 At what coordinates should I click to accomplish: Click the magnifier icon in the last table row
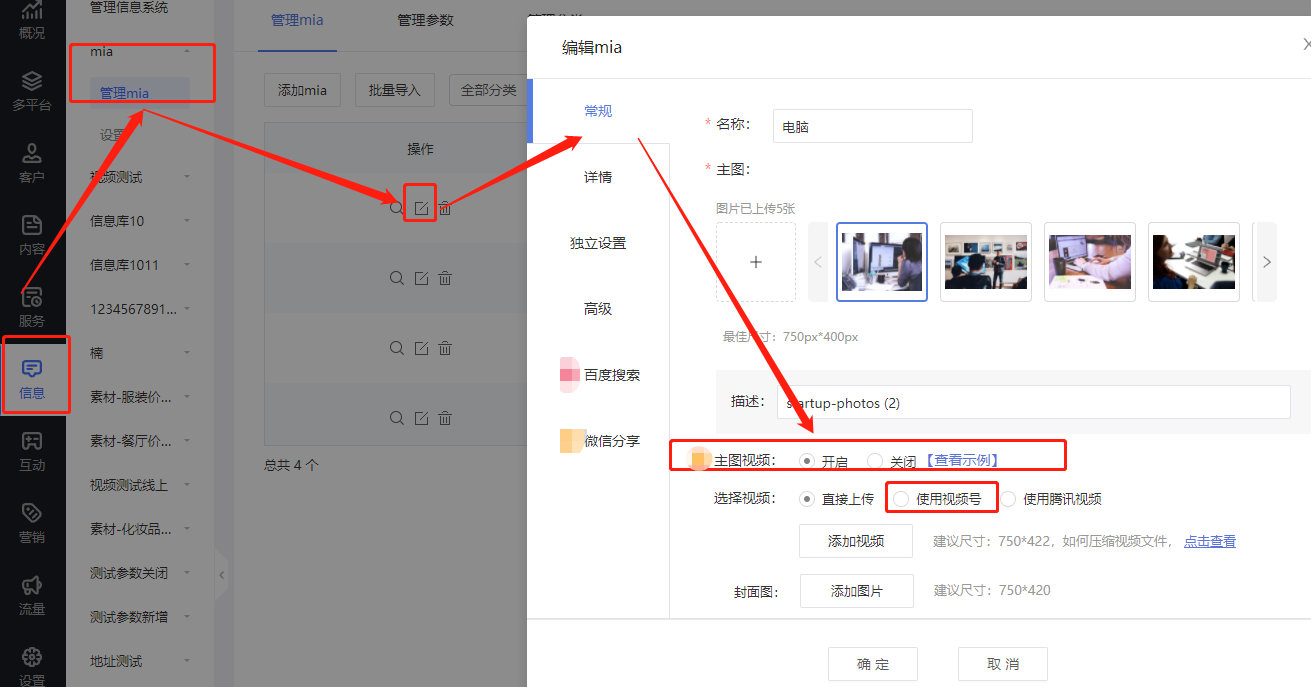[397, 418]
